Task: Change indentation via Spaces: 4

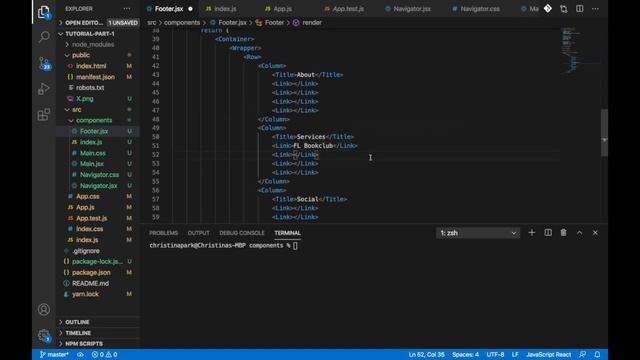Action: [x=465, y=354]
